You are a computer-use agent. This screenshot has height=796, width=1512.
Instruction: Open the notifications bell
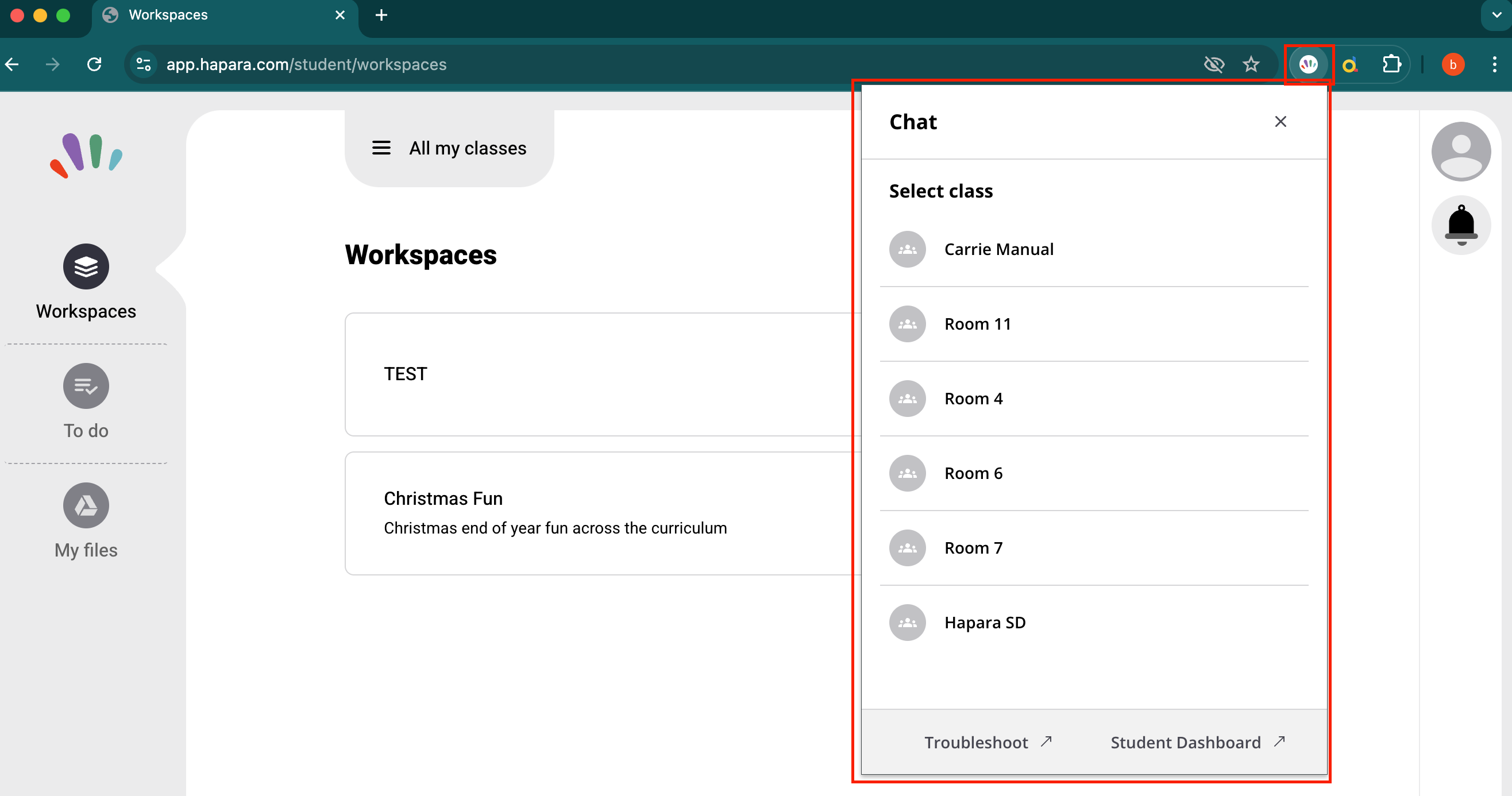pyautogui.click(x=1461, y=225)
